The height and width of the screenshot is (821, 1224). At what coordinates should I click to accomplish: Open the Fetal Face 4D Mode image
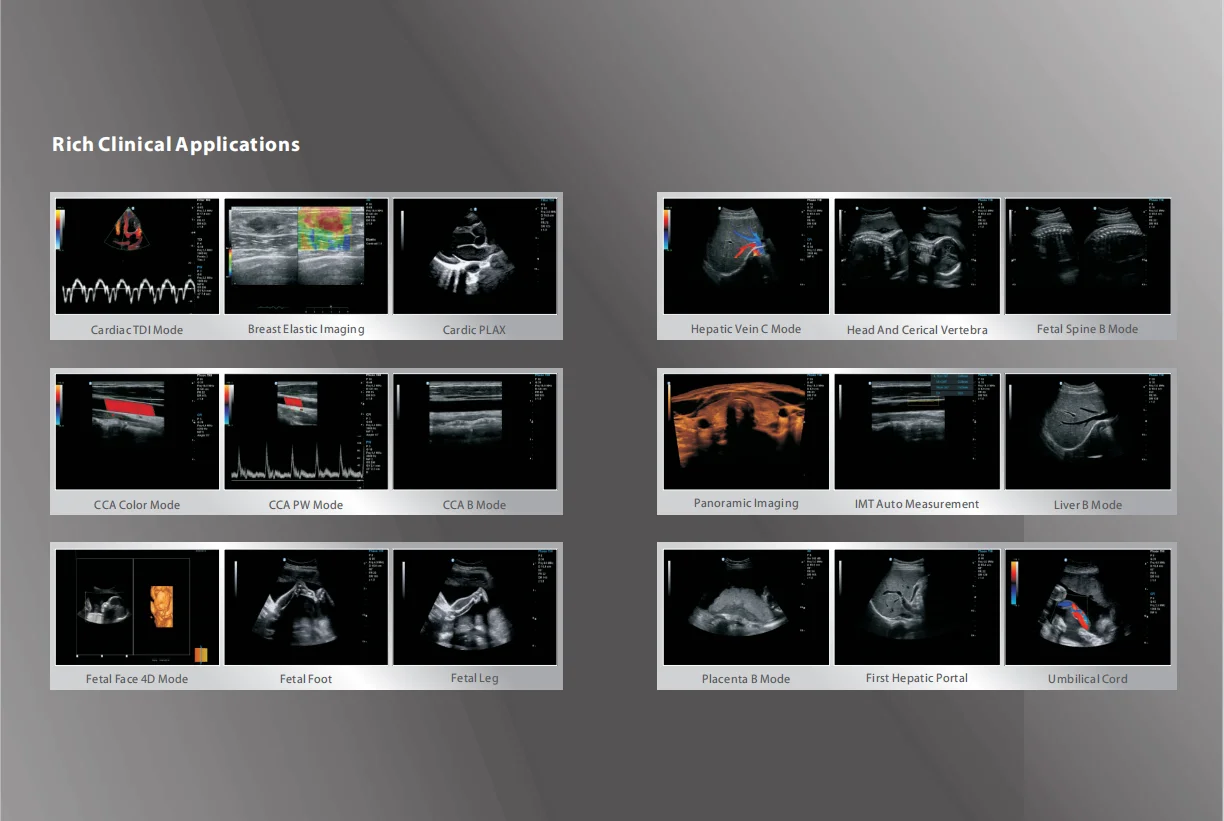[x=137, y=607]
